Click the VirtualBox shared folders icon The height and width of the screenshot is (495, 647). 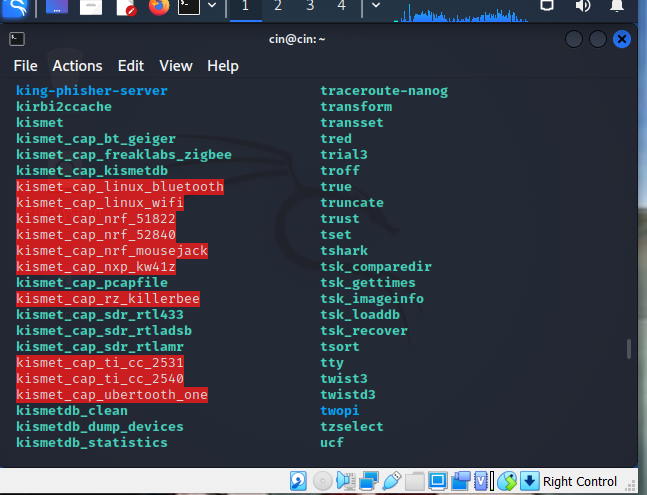[415, 481]
